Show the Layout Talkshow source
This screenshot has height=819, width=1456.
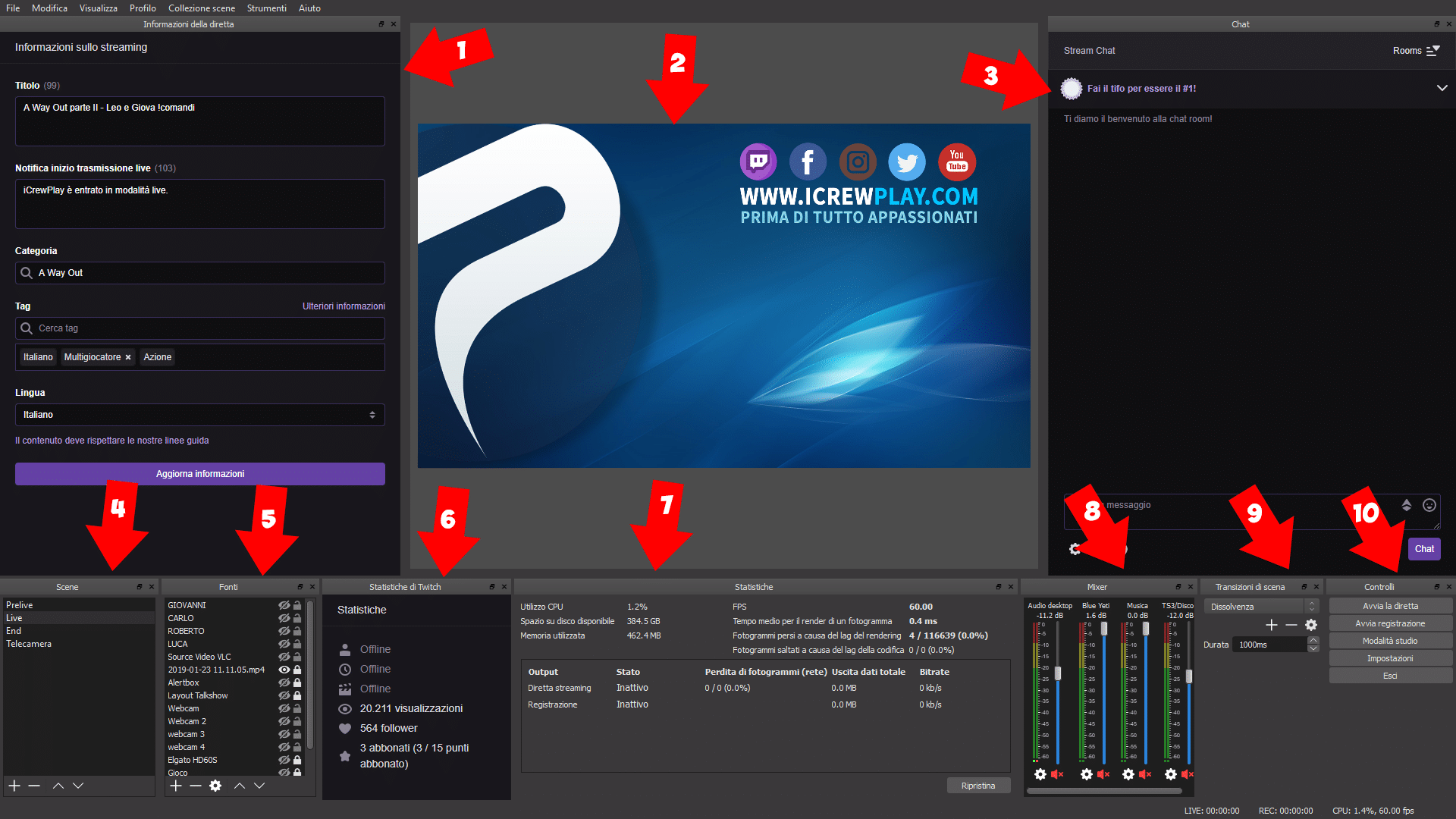(x=284, y=695)
